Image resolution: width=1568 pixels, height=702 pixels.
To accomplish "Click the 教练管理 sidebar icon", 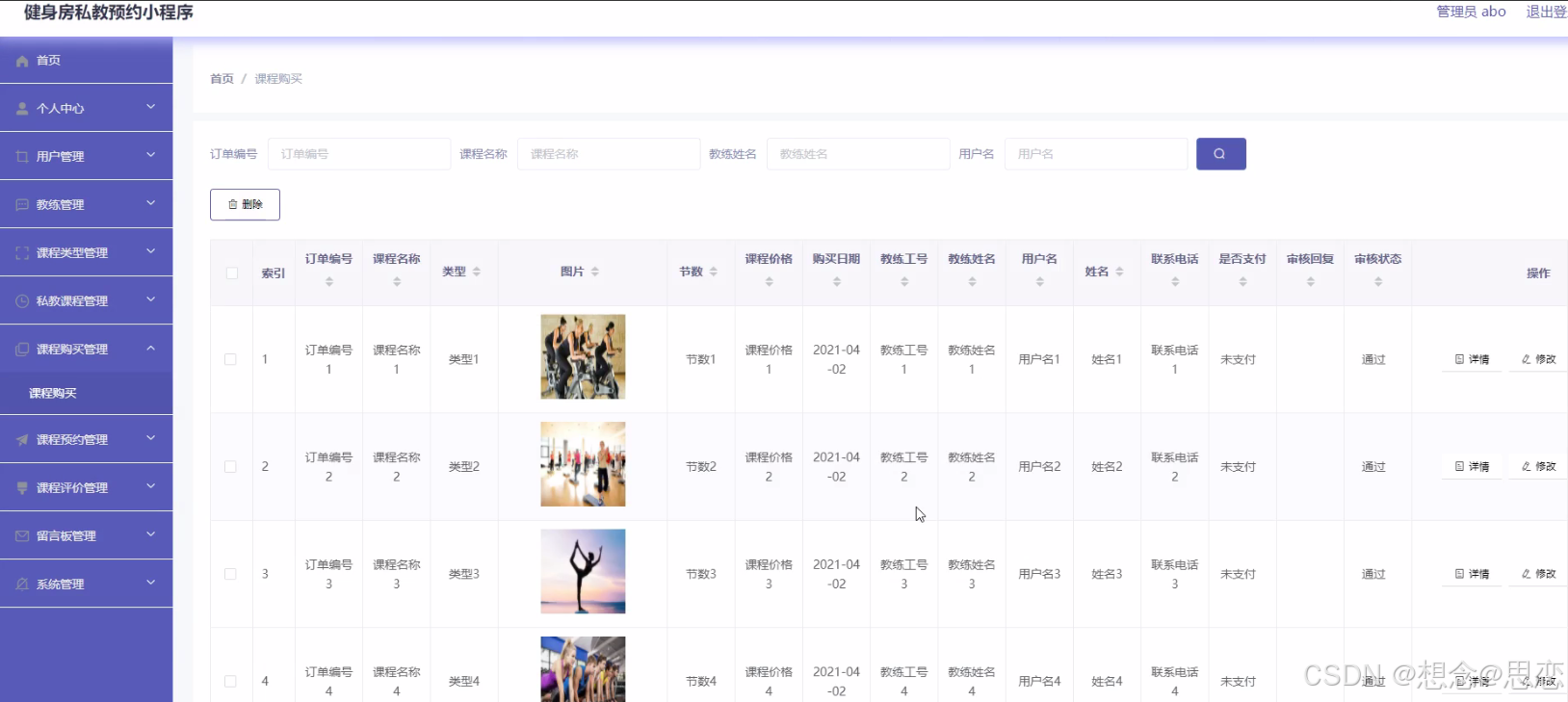I will coord(22,205).
